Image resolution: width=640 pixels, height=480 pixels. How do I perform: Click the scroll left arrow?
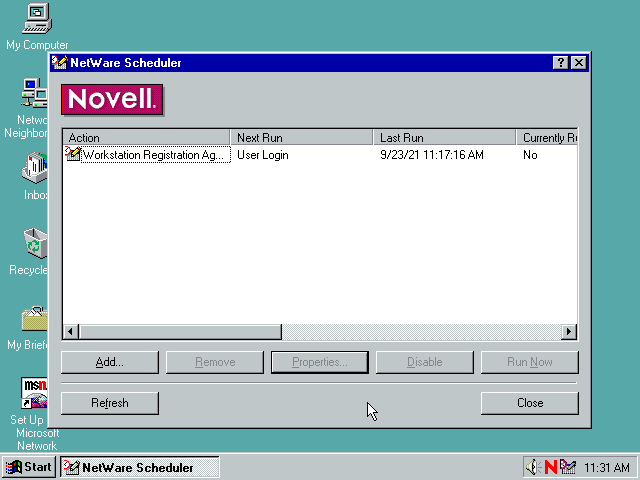pyautogui.click(x=71, y=331)
